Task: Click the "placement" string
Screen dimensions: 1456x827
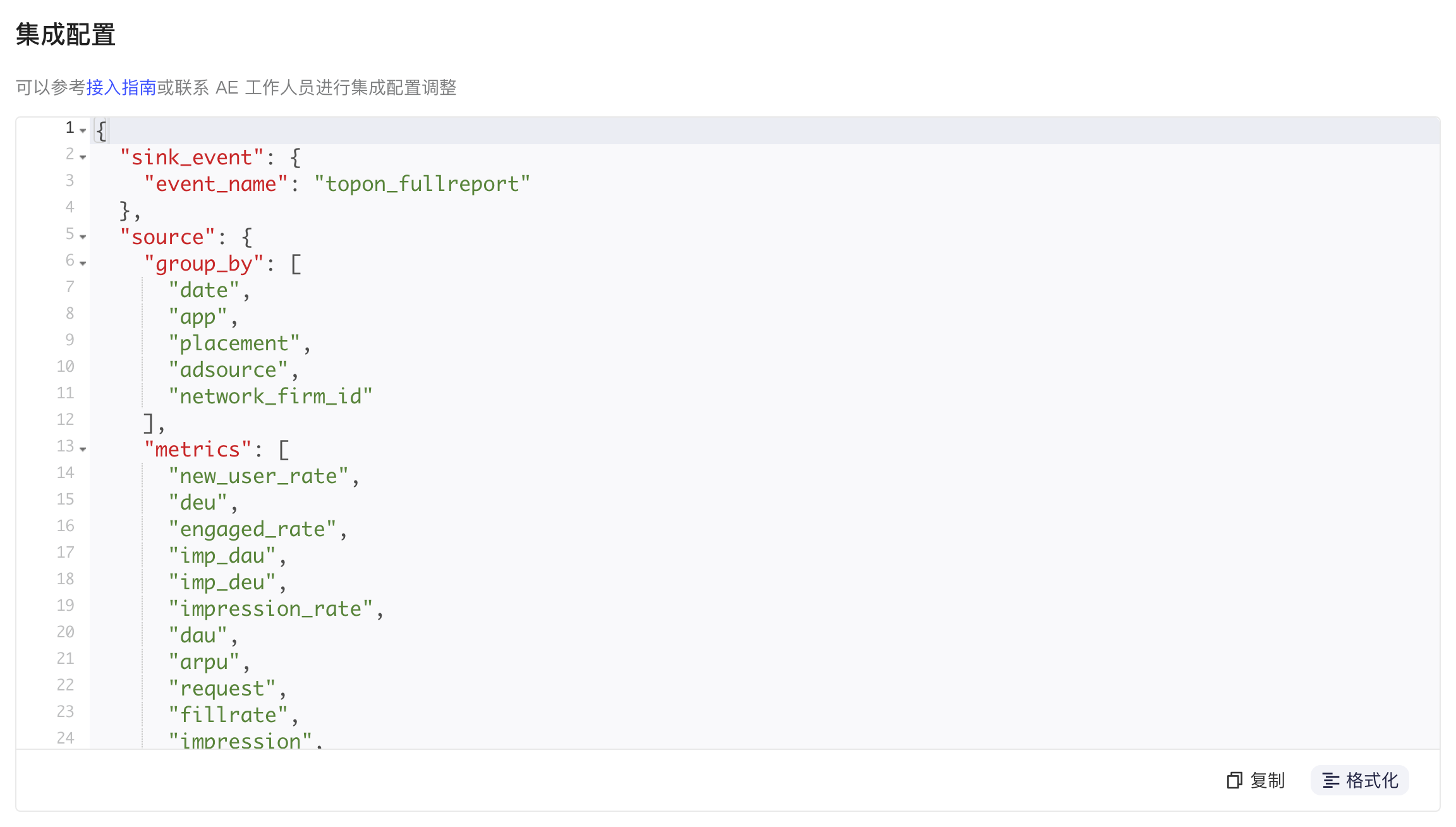Action: (x=234, y=343)
